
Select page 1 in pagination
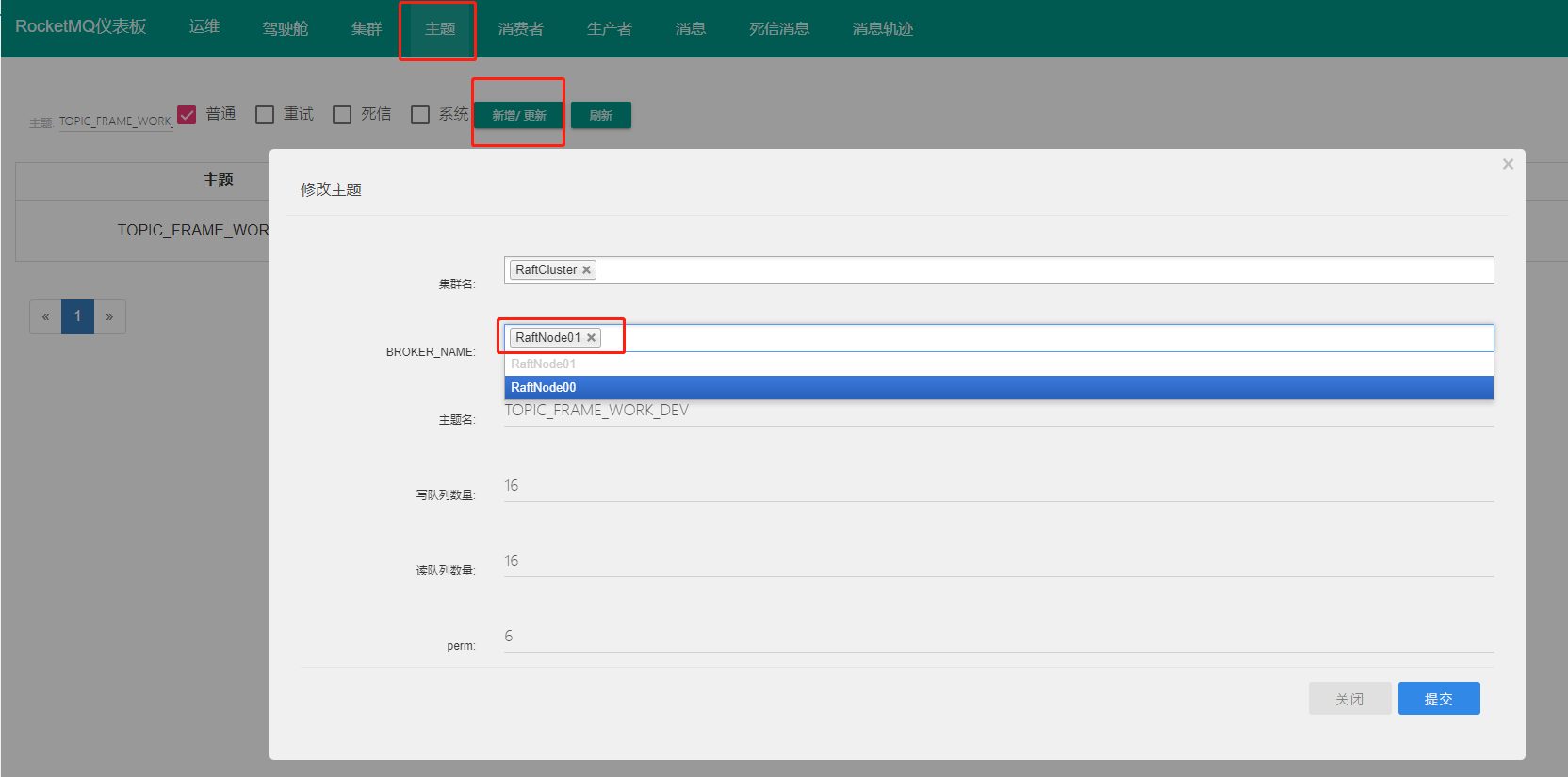77,316
